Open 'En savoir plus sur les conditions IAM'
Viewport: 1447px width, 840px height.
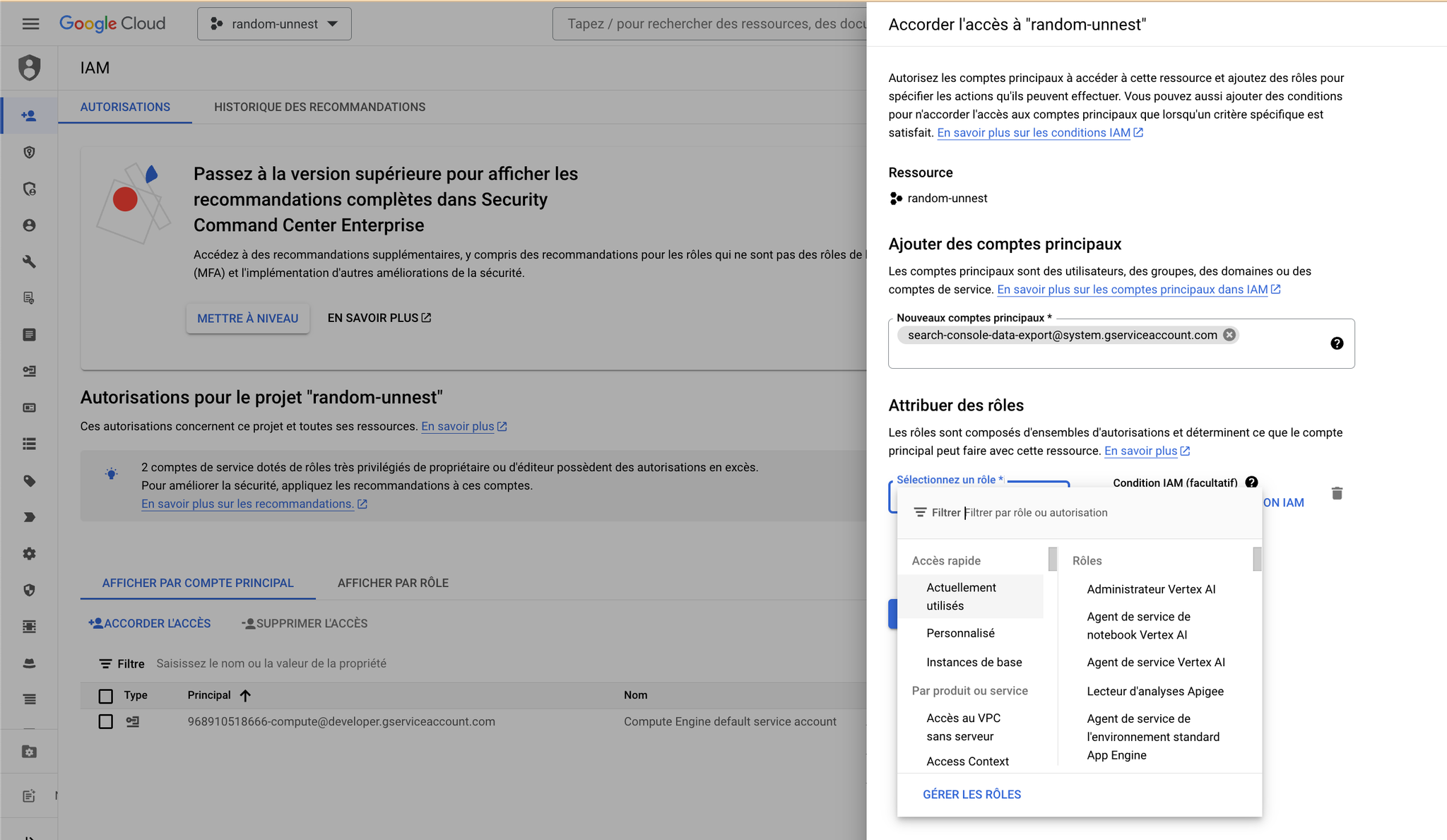click(x=1040, y=133)
